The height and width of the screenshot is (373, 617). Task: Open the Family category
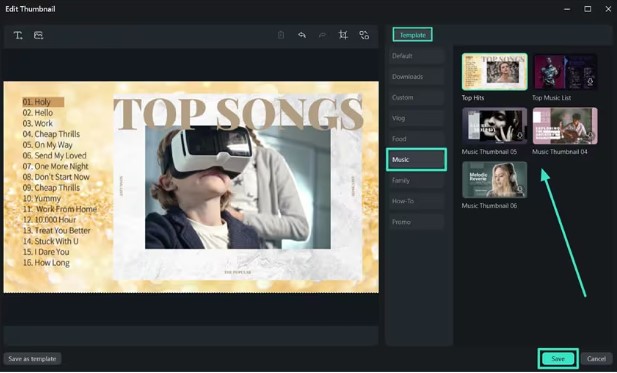(x=416, y=181)
